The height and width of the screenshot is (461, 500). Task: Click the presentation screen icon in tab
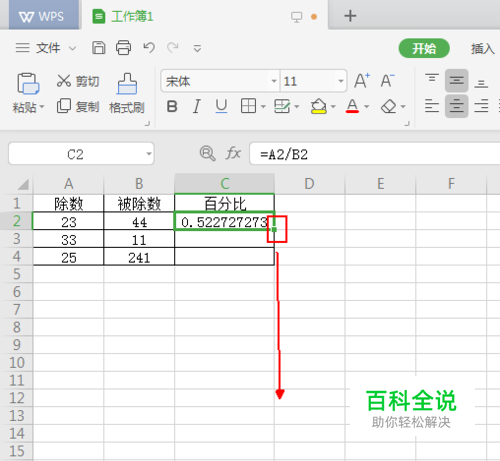coord(296,17)
